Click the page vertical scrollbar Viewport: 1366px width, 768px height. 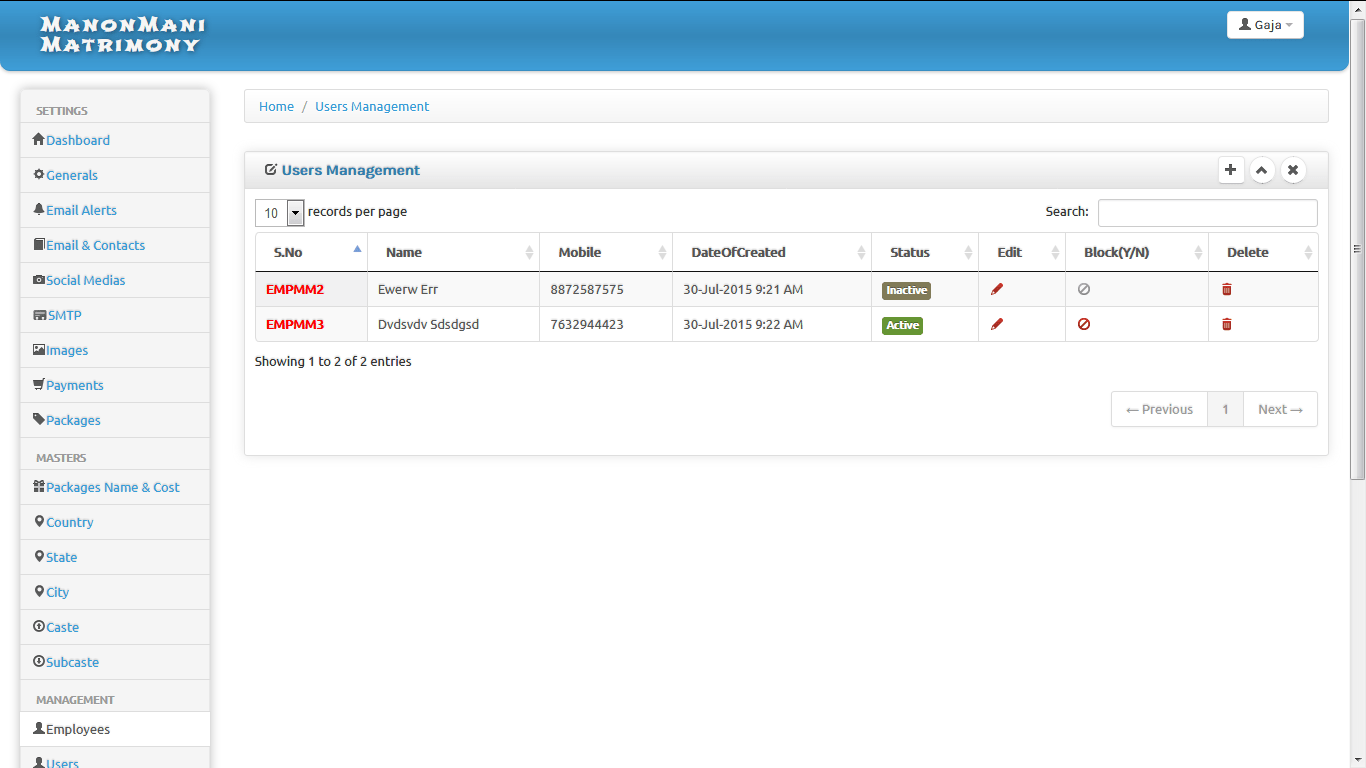tap(1357, 248)
